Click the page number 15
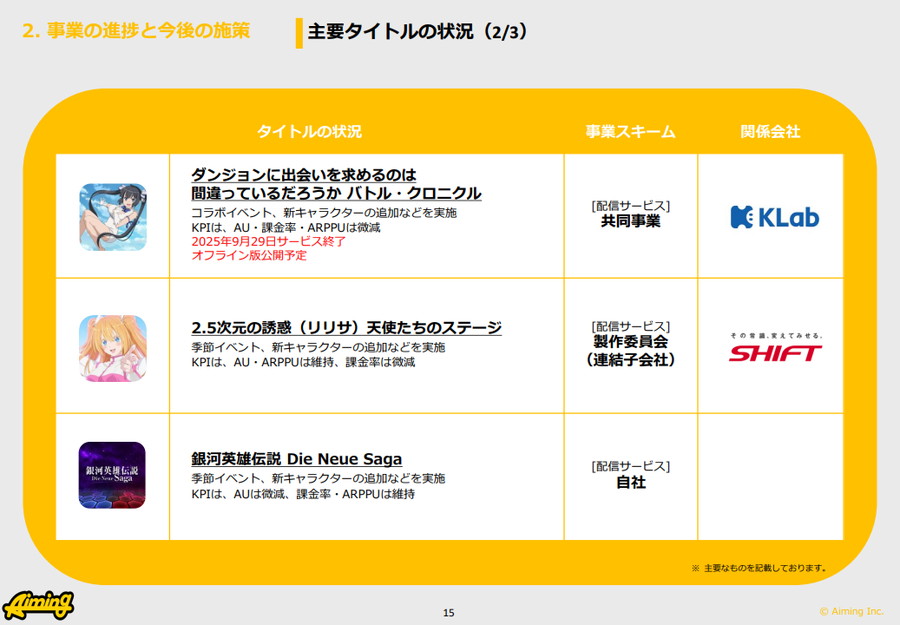This screenshot has height=625, width=900. (449, 612)
